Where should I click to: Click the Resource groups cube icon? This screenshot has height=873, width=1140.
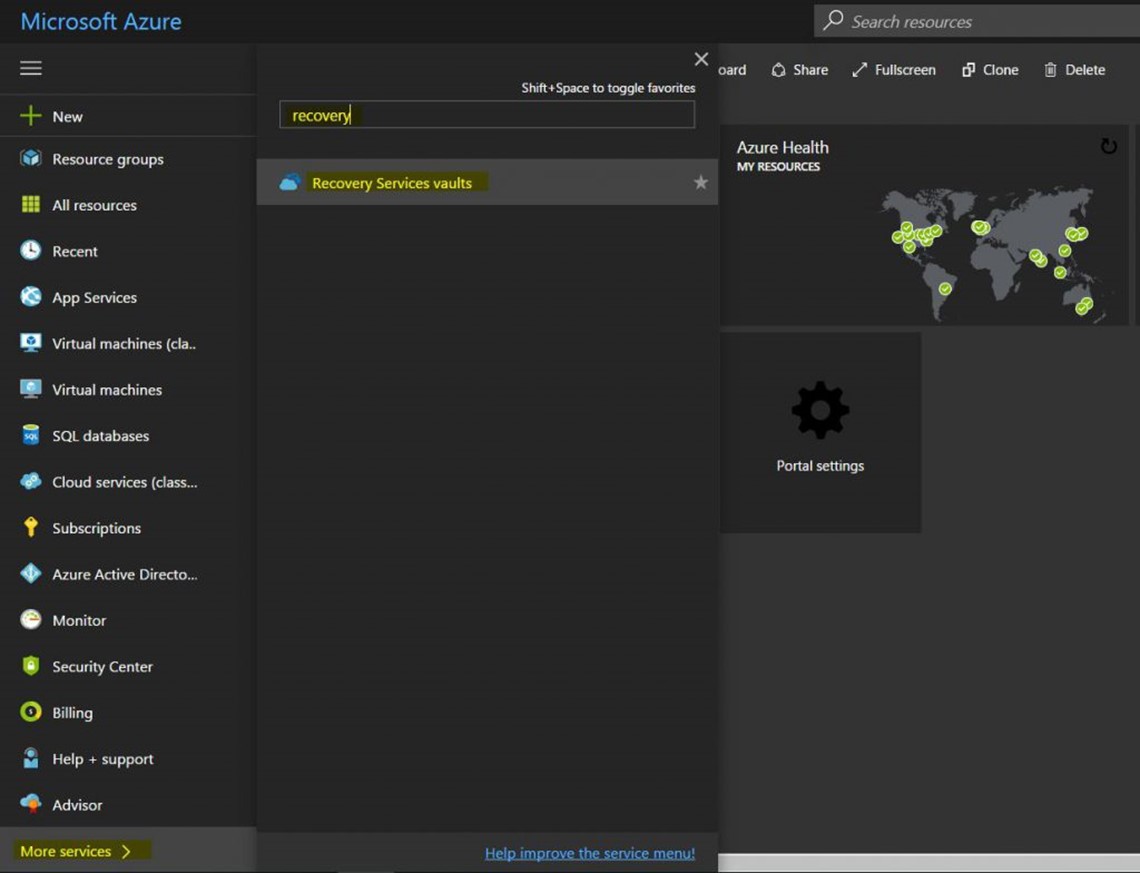click(x=31, y=158)
